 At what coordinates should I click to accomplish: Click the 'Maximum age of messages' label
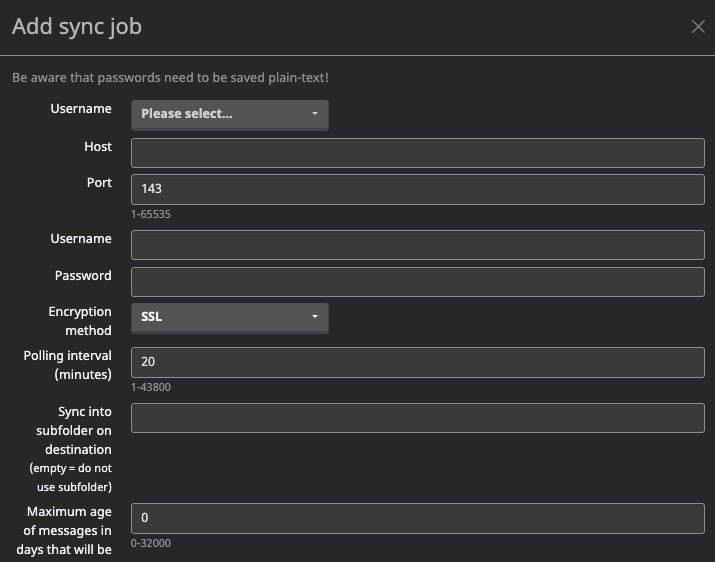click(64, 531)
